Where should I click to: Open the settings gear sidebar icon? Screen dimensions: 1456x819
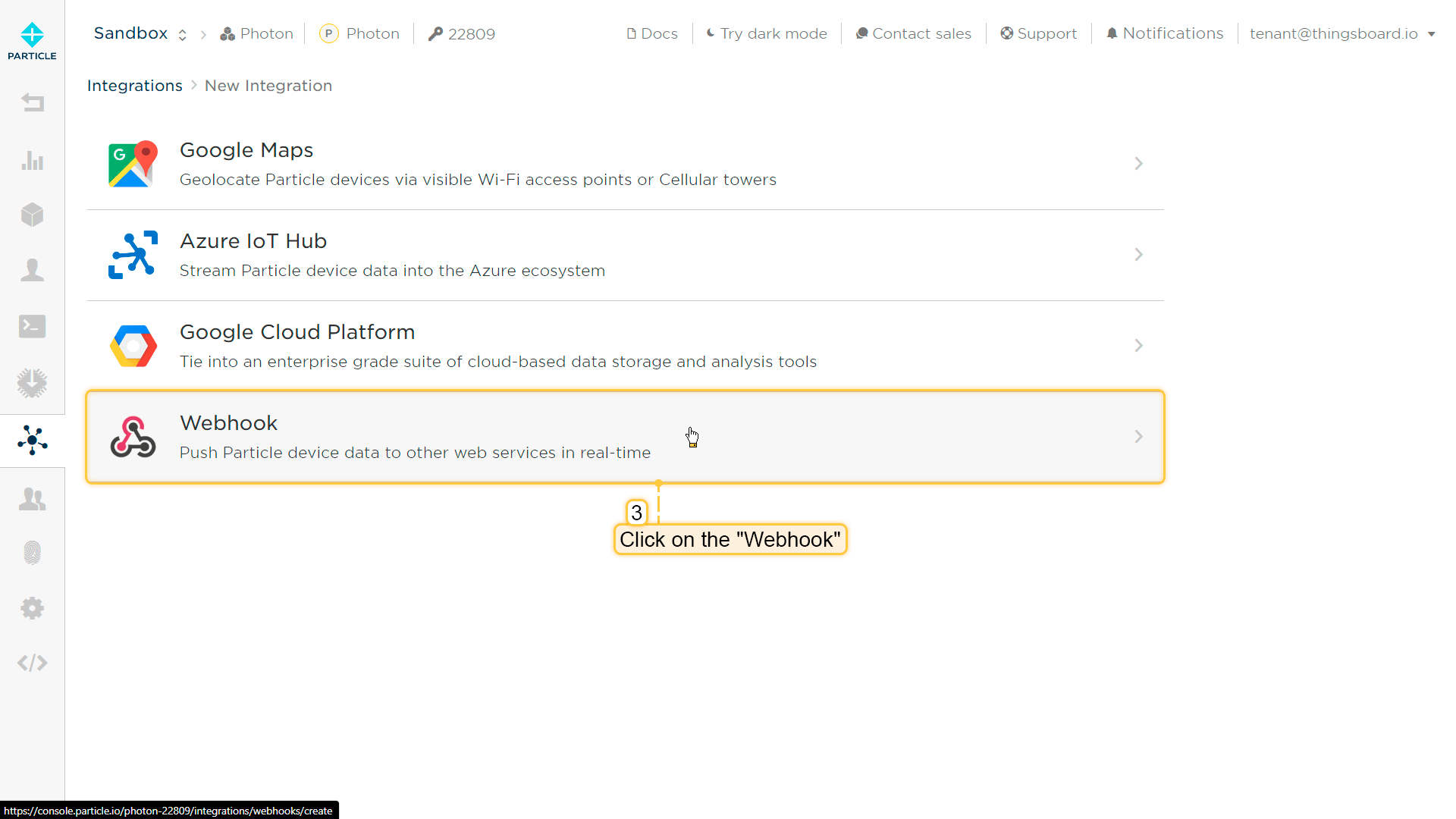(32, 607)
